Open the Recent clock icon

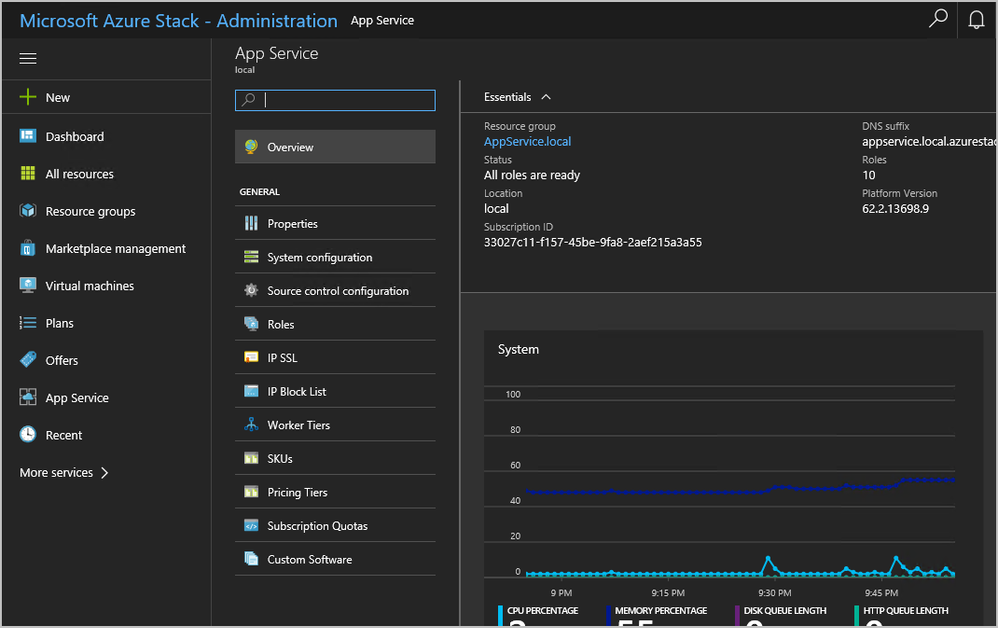pos(28,435)
